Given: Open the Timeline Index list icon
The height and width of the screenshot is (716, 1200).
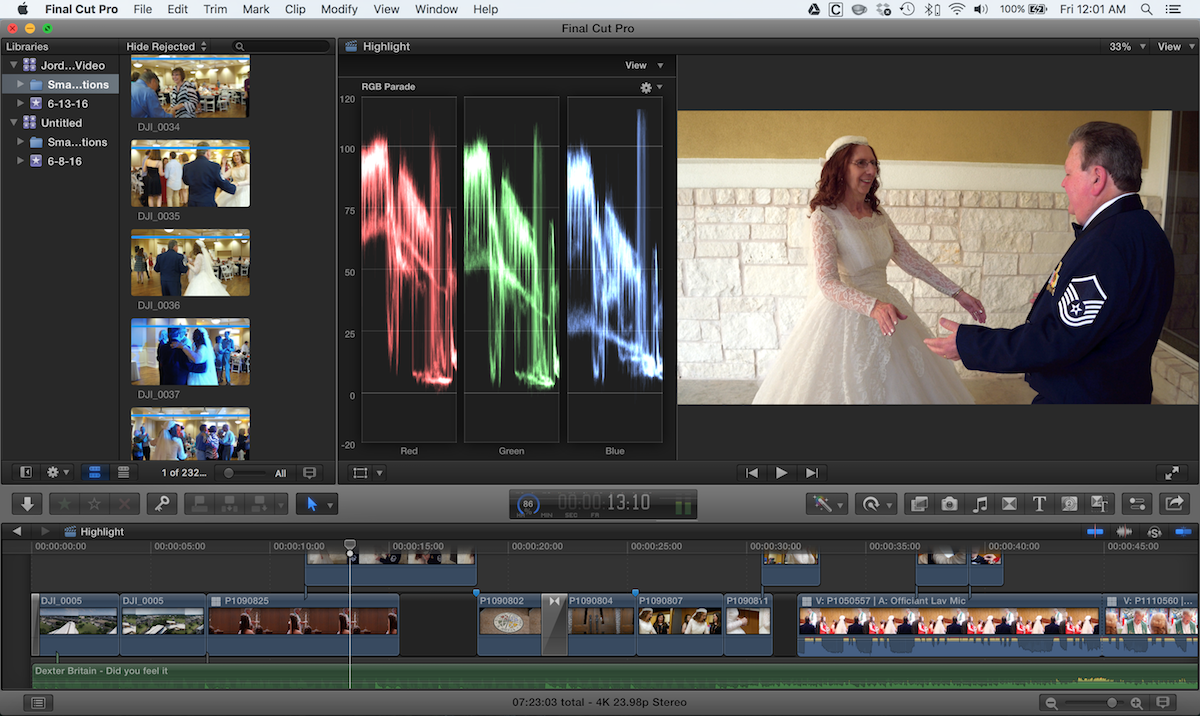Looking at the screenshot, I should [38, 703].
